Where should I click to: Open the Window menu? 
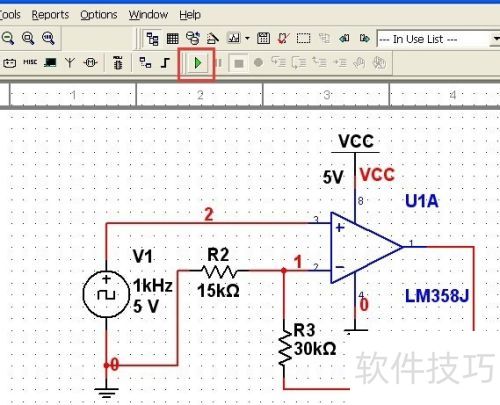coord(148,15)
